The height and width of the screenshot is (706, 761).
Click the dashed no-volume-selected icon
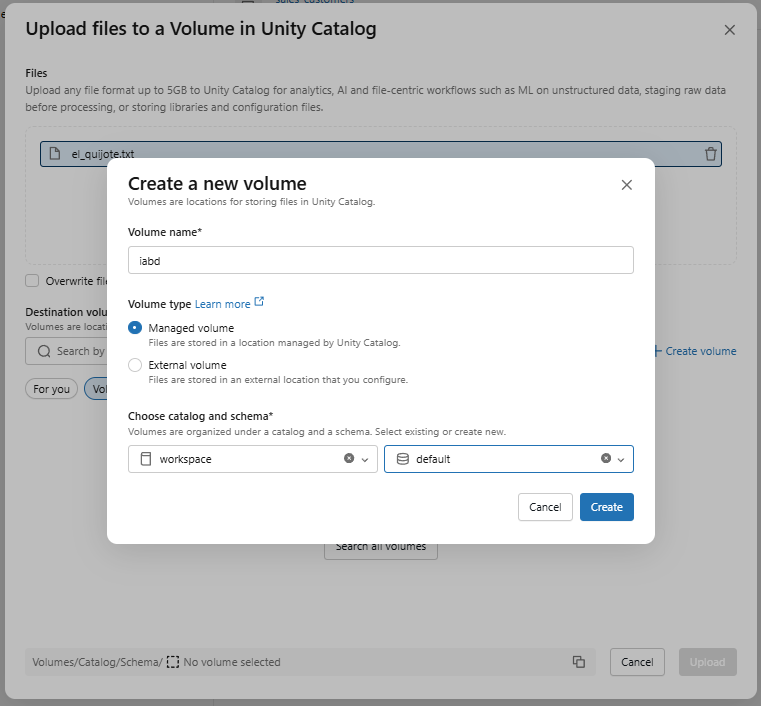click(173, 662)
